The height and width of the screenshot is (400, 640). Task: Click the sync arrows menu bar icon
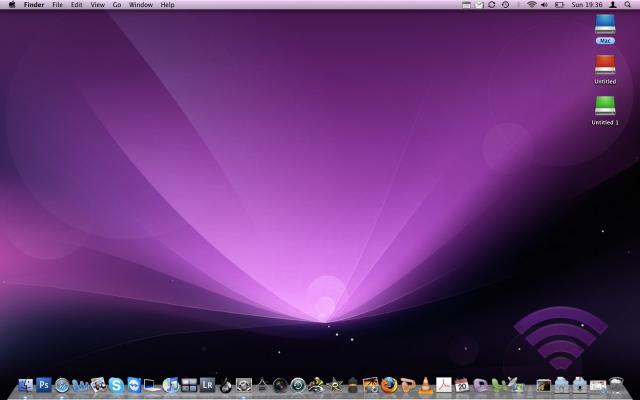492,4
